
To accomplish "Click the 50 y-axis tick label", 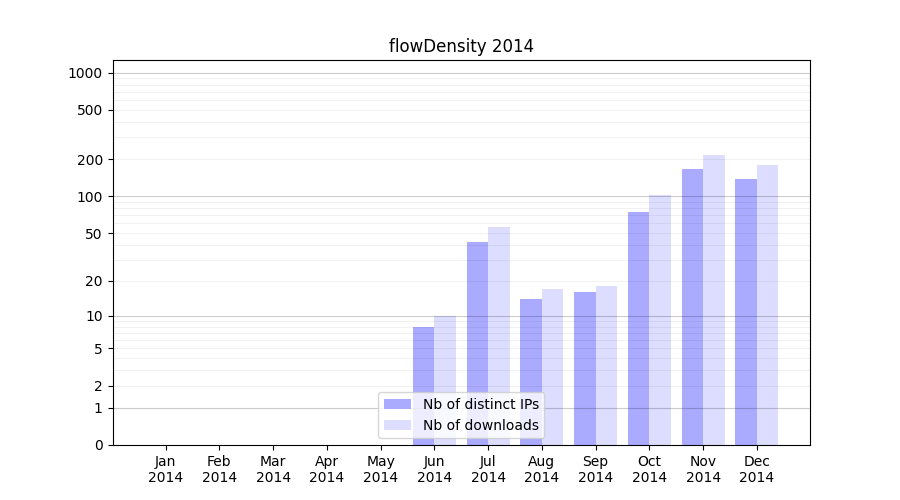I will 92,234.
